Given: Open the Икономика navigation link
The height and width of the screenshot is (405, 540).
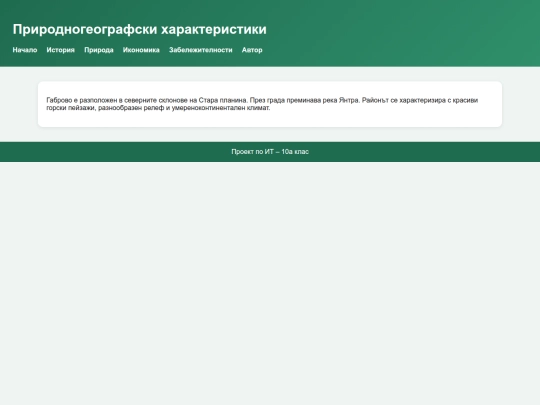Looking at the screenshot, I should point(141,50).
